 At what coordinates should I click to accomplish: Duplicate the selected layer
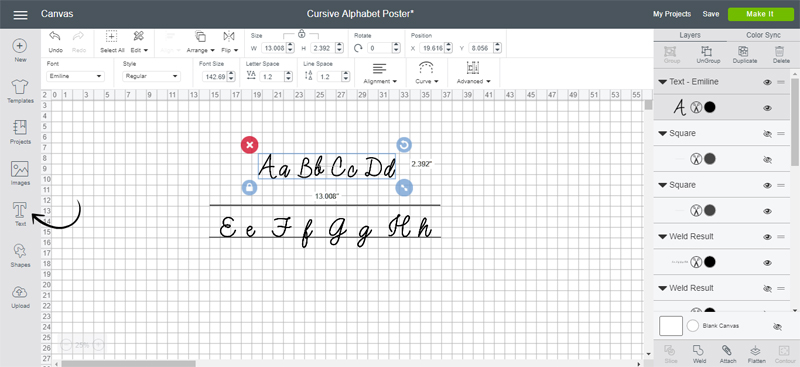coord(744,55)
